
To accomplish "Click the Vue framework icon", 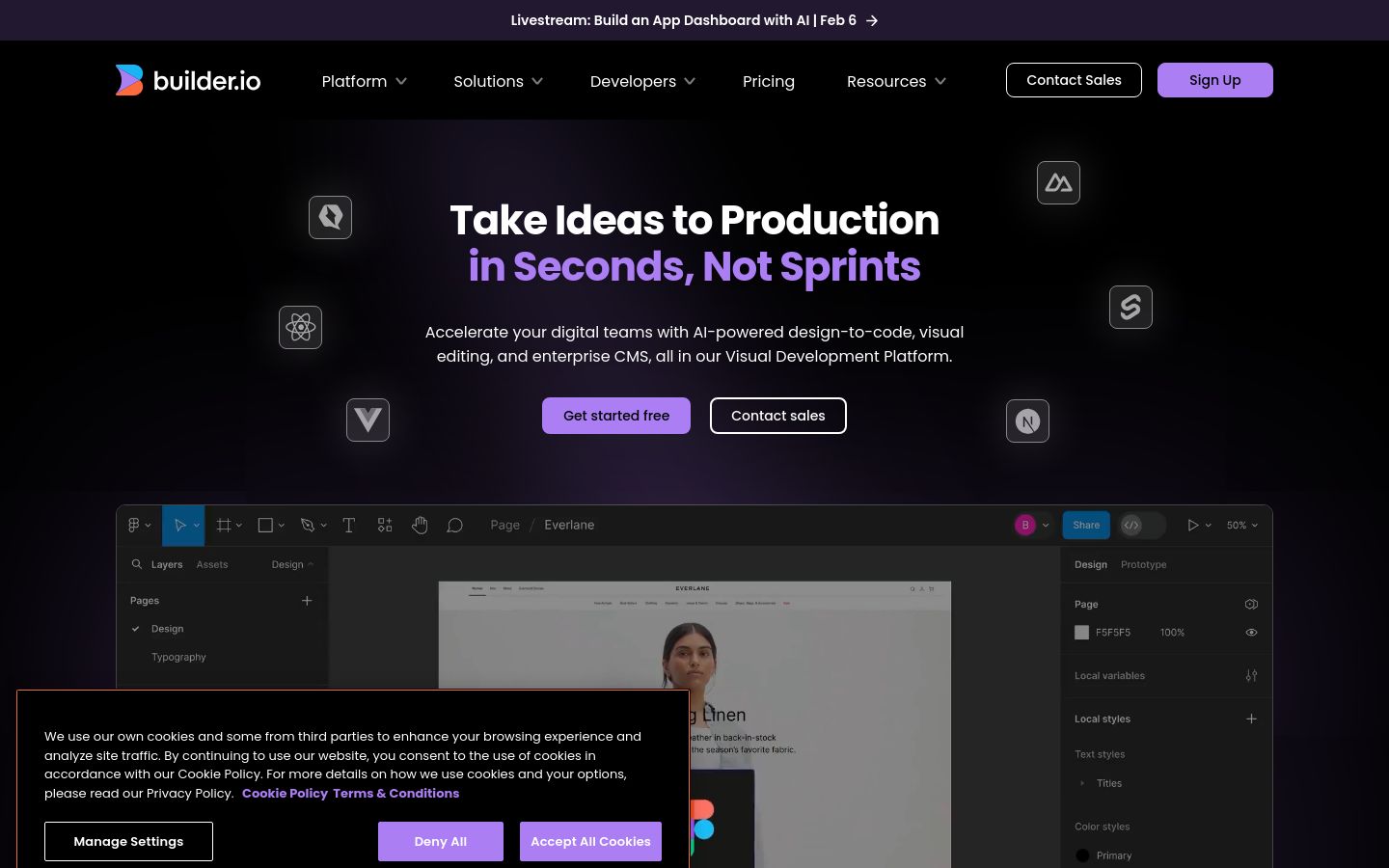I will pos(368,420).
